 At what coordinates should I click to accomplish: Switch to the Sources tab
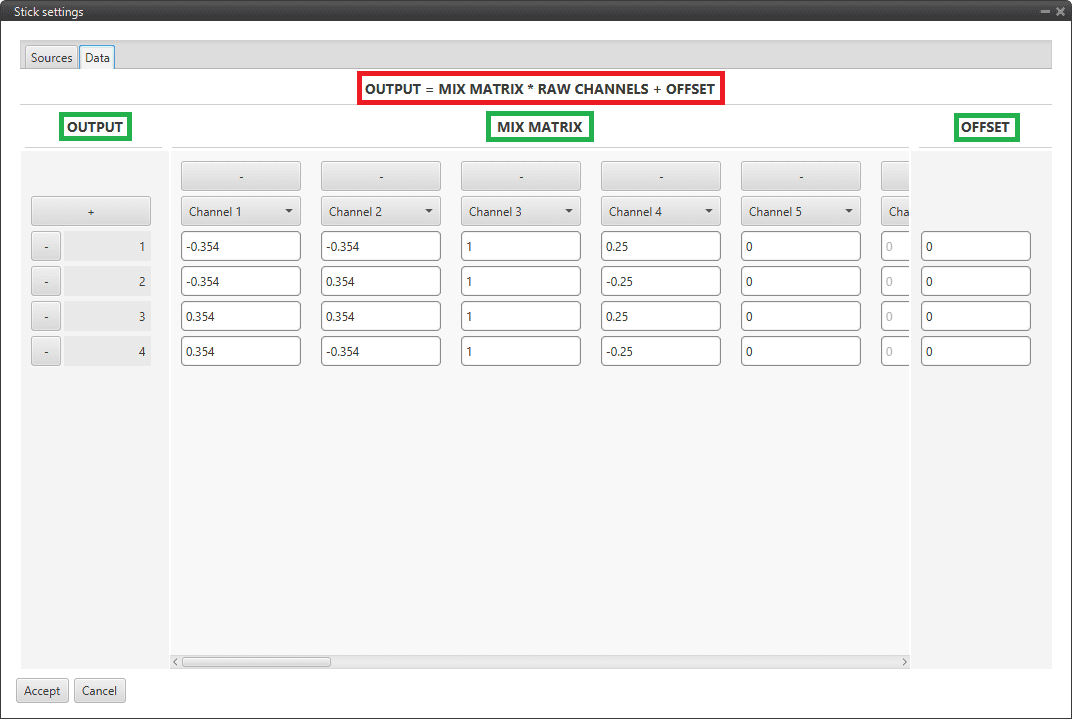tap(51, 58)
